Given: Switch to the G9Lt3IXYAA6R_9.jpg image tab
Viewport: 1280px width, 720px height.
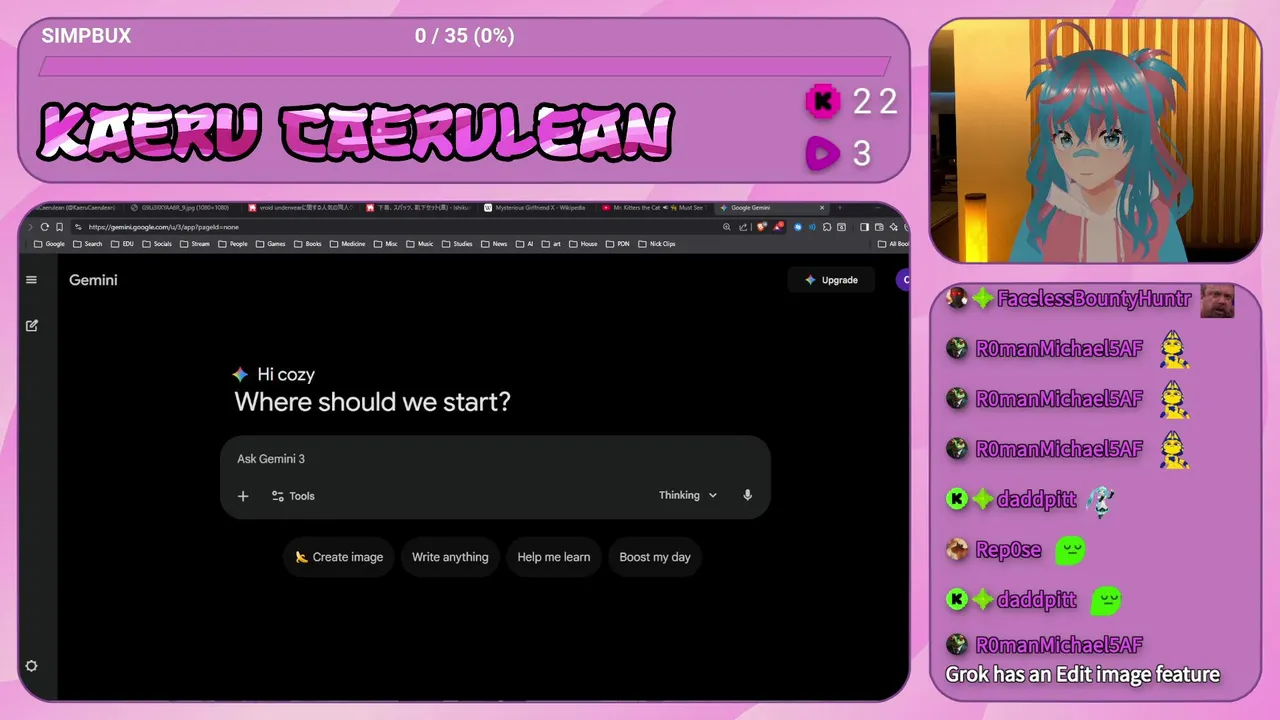Looking at the screenshot, I should coord(180,208).
